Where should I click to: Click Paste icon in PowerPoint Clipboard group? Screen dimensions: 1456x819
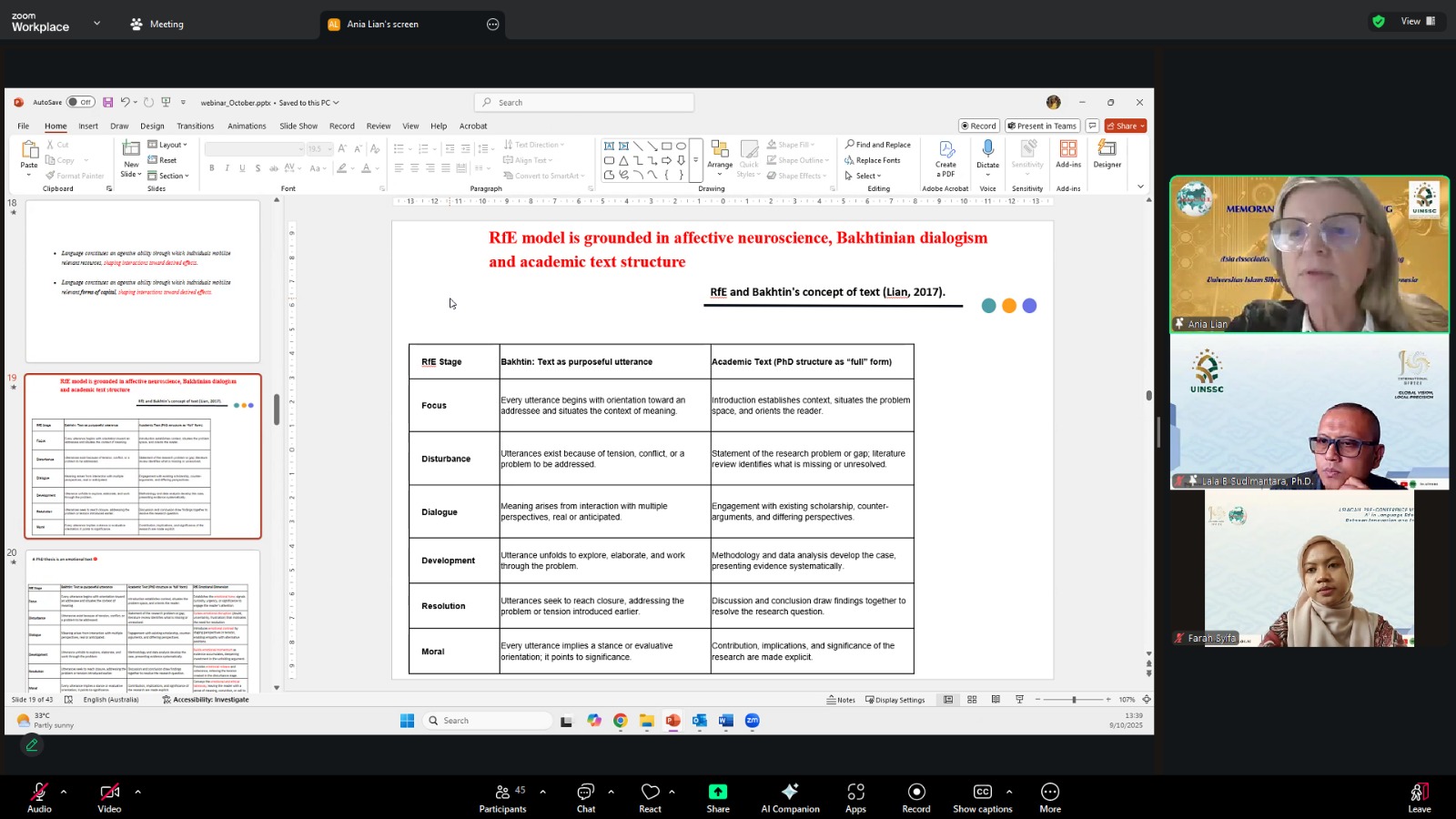point(29,150)
